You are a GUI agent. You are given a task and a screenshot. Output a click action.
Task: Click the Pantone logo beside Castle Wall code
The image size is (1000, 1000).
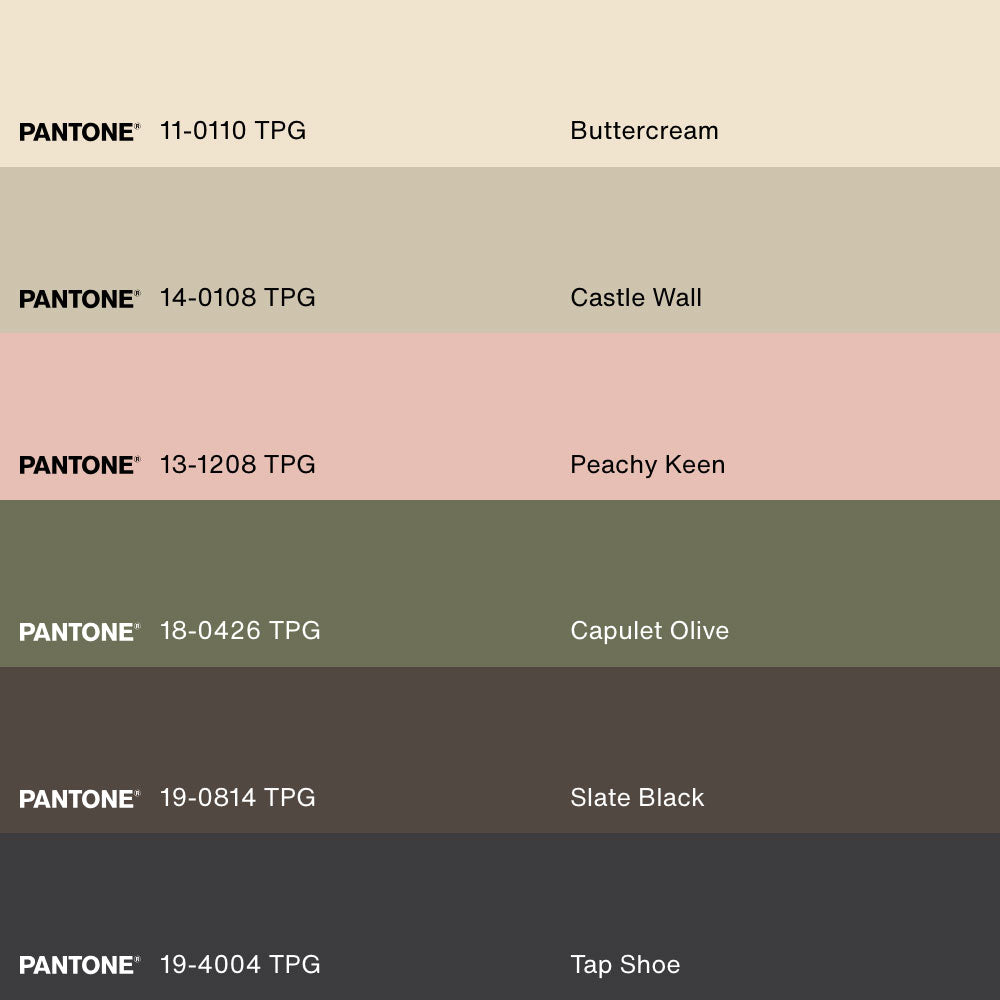(79, 299)
